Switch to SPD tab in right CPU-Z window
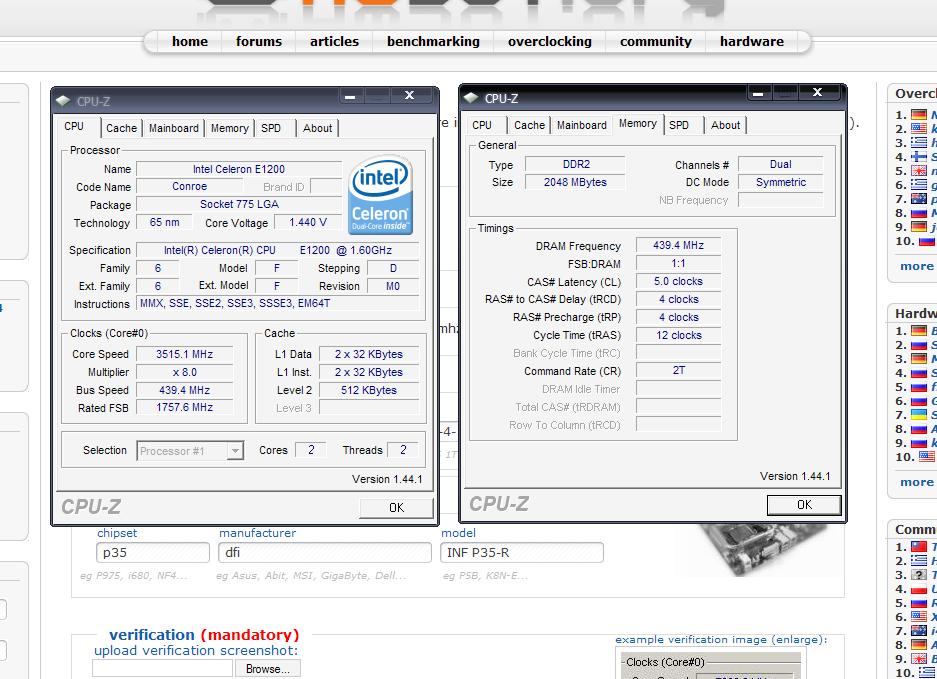Screen dimensions: 937x679 coord(679,125)
